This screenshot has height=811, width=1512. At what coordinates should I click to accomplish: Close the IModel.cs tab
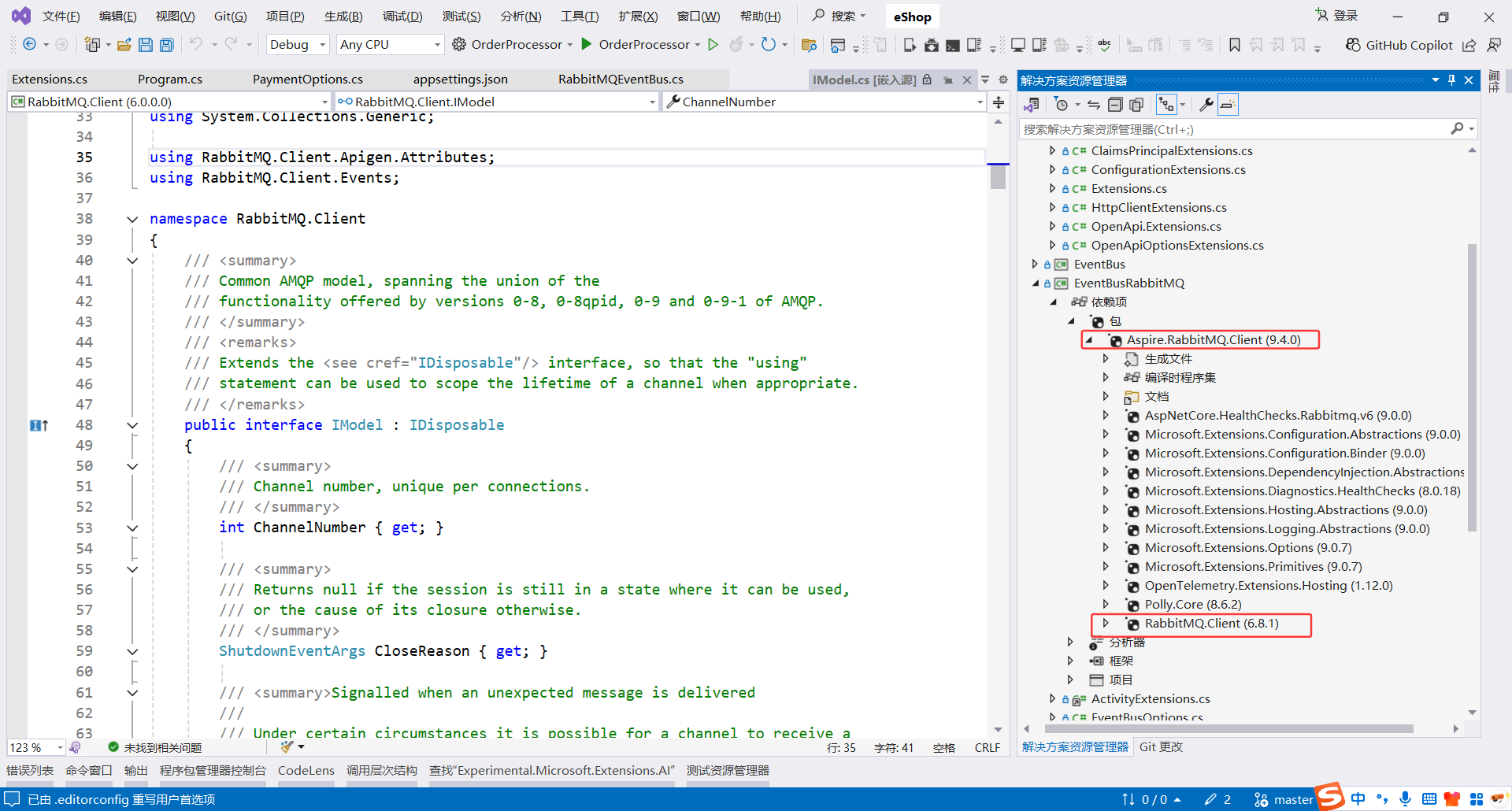pos(967,80)
